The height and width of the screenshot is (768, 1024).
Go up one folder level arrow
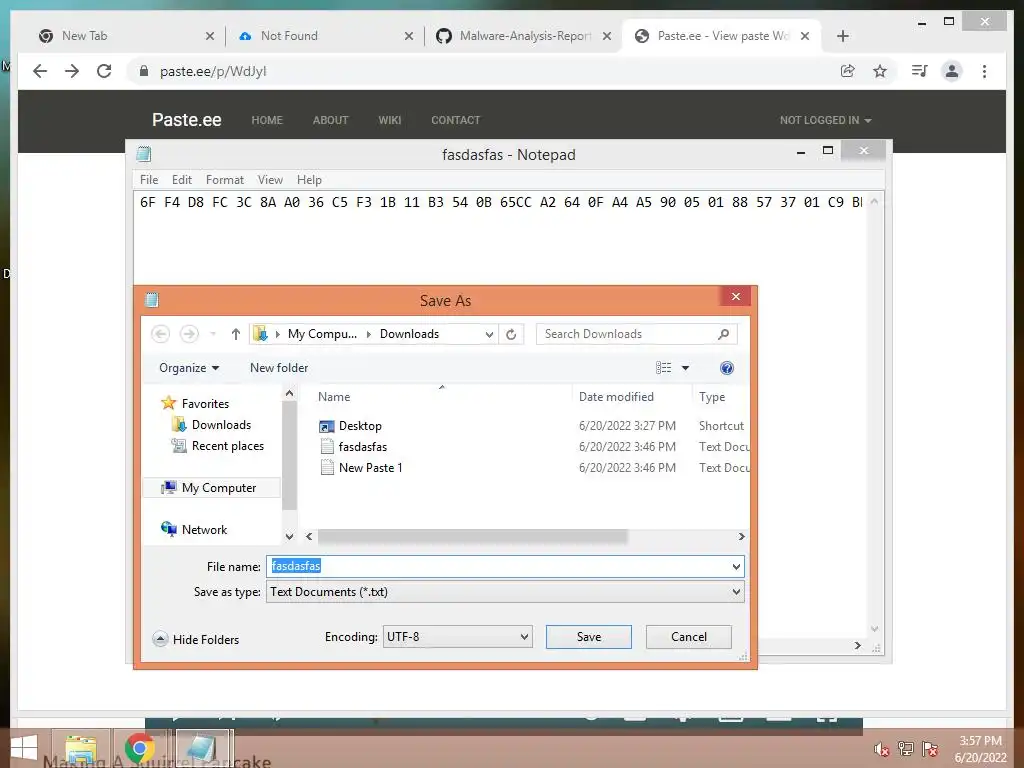236,334
